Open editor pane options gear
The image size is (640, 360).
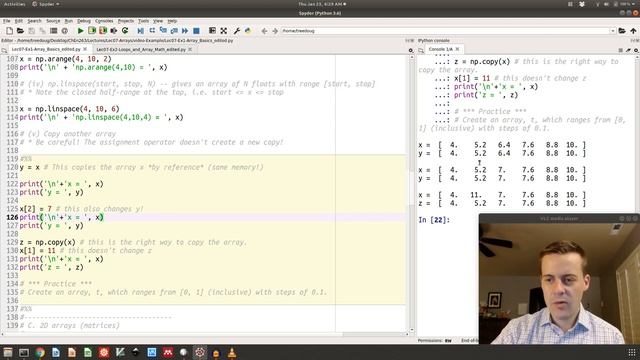[x=411, y=50]
